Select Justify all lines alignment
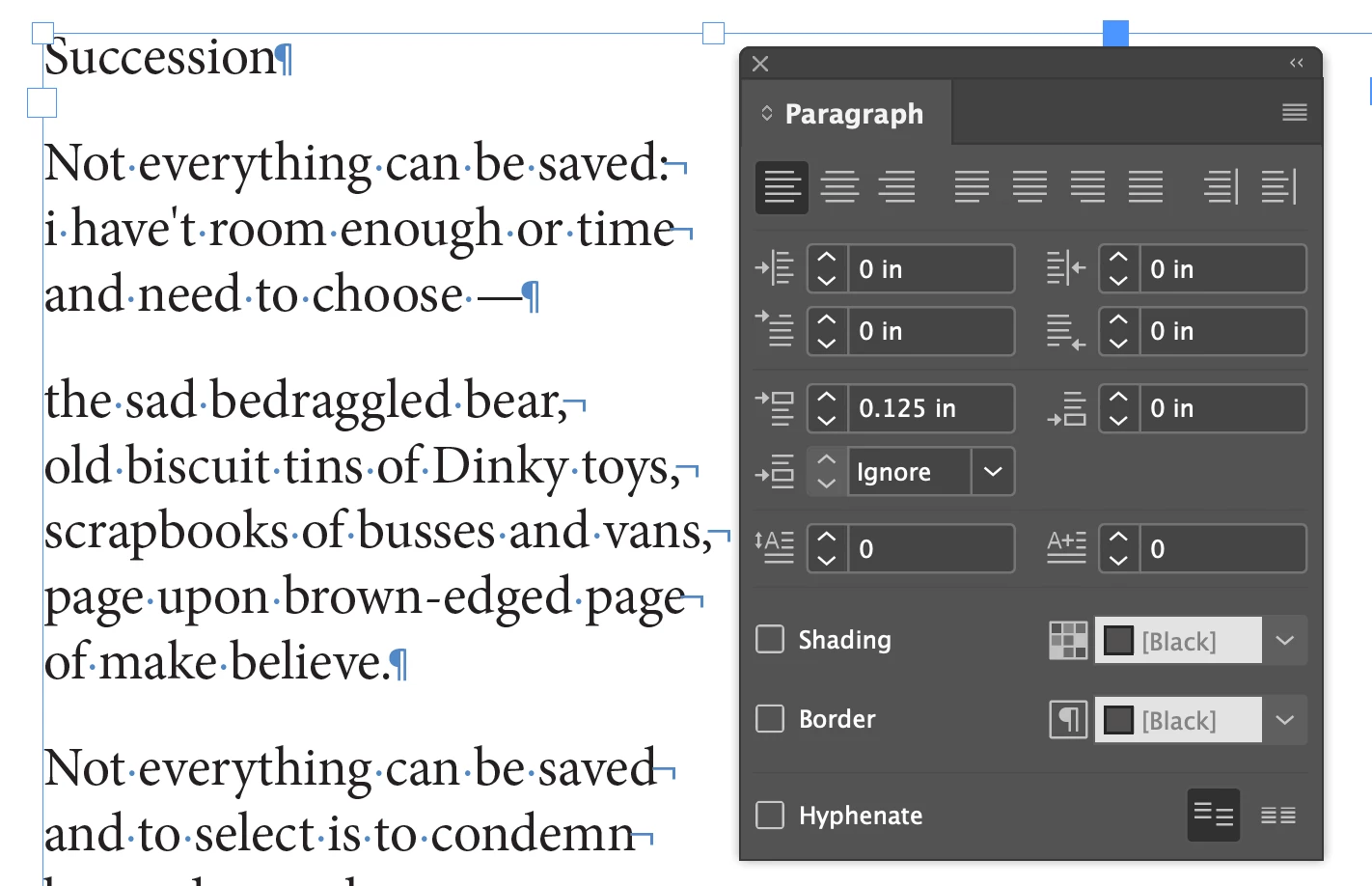Viewport: 1372px width, 886px height. (1145, 187)
